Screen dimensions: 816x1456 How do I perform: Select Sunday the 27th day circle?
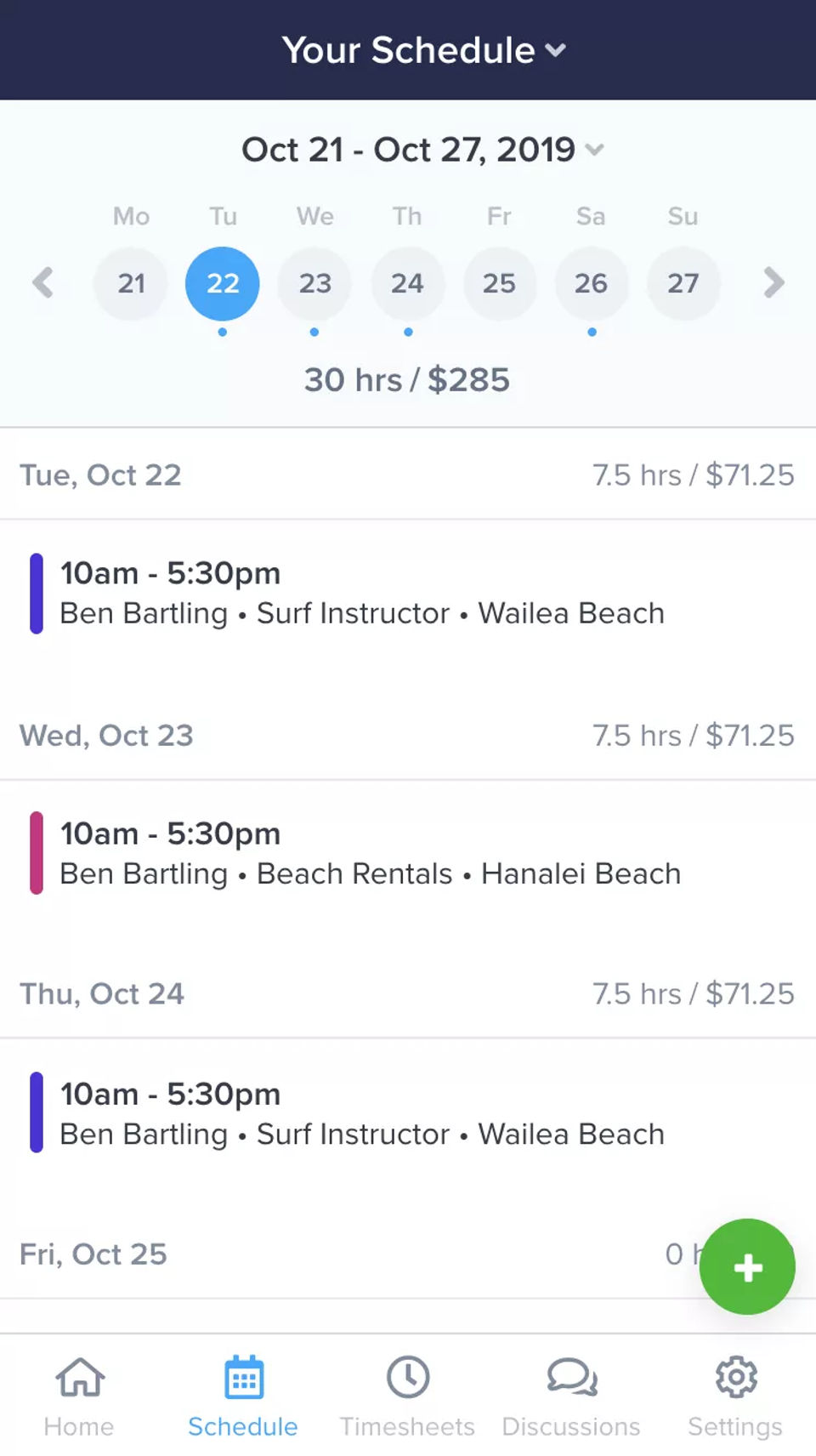683,283
